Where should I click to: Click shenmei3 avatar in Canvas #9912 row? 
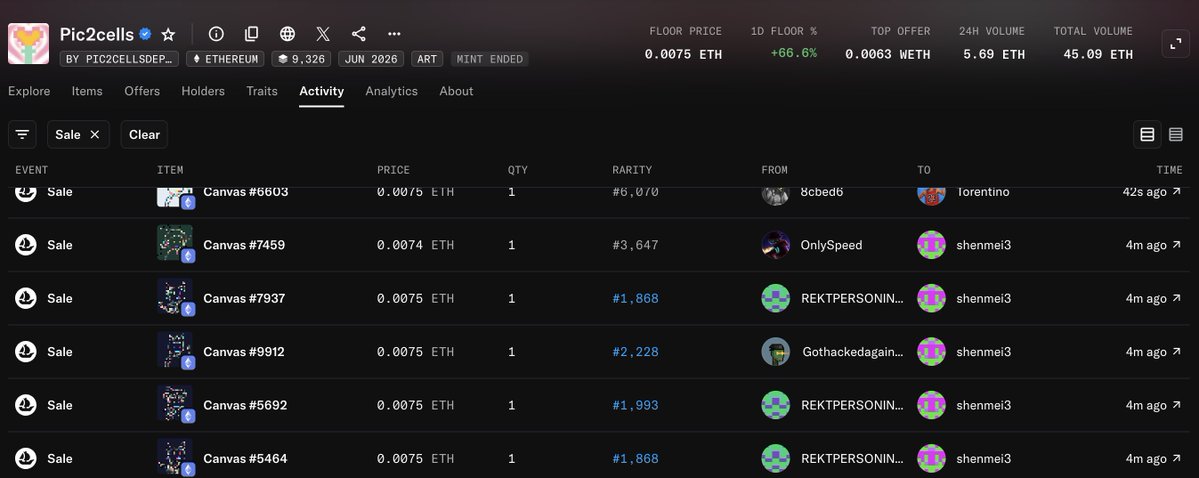931,352
